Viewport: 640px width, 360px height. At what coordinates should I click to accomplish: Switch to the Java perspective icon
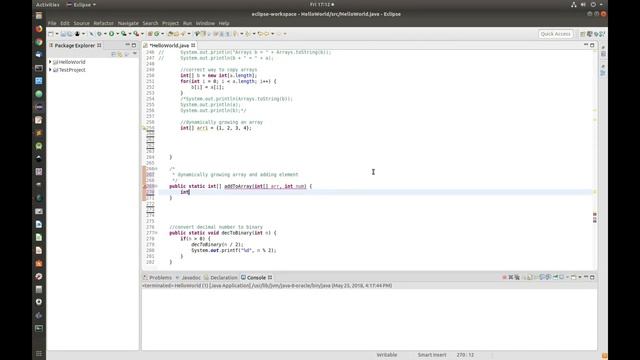[x=589, y=34]
